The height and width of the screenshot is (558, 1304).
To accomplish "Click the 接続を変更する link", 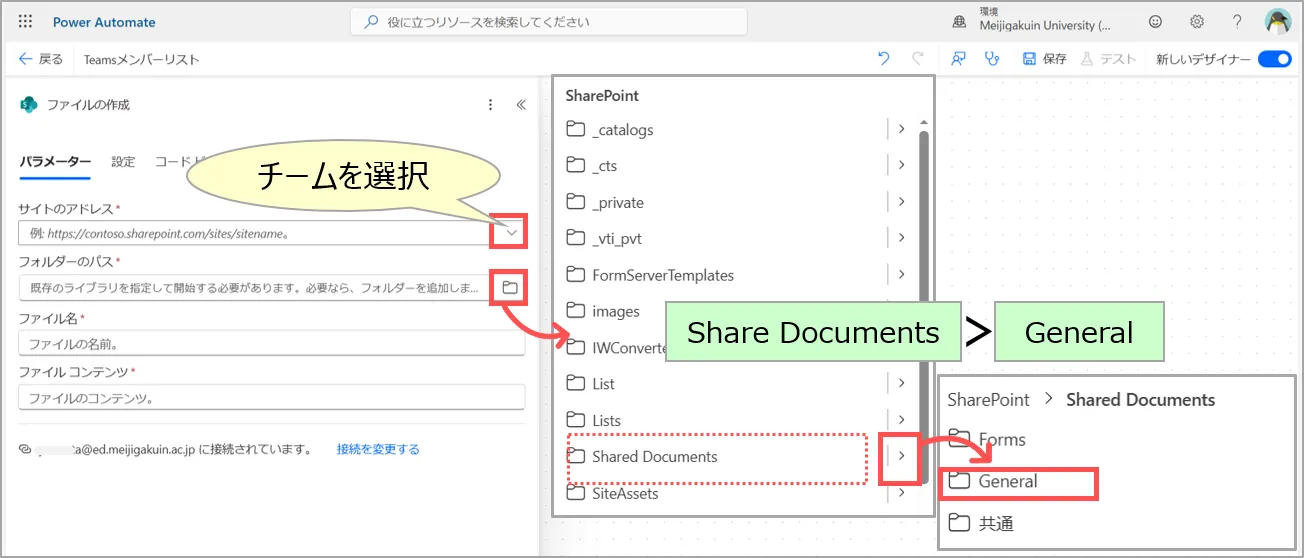I will click(x=378, y=449).
